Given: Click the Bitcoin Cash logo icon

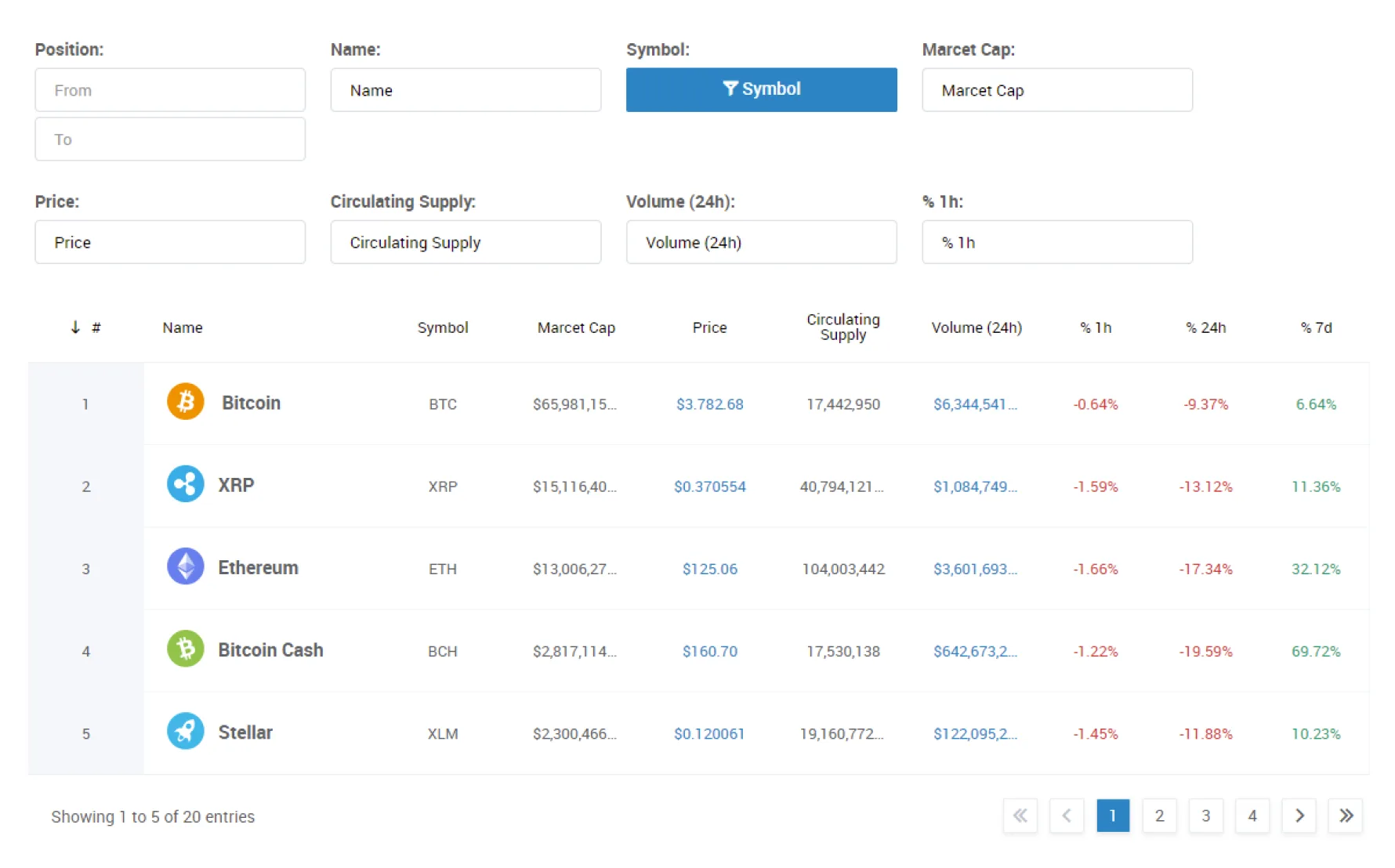Looking at the screenshot, I should coord(186,649).
